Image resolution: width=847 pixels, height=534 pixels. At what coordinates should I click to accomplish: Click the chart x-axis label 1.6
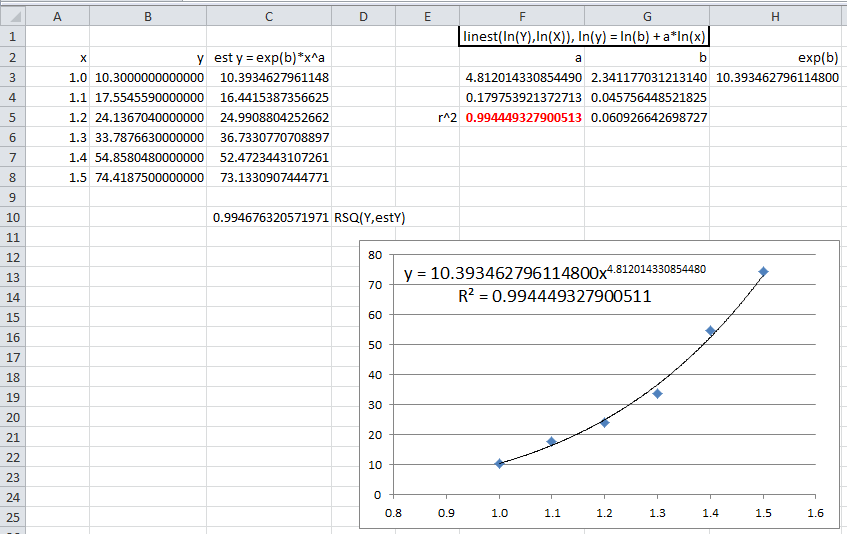point(815,513)
